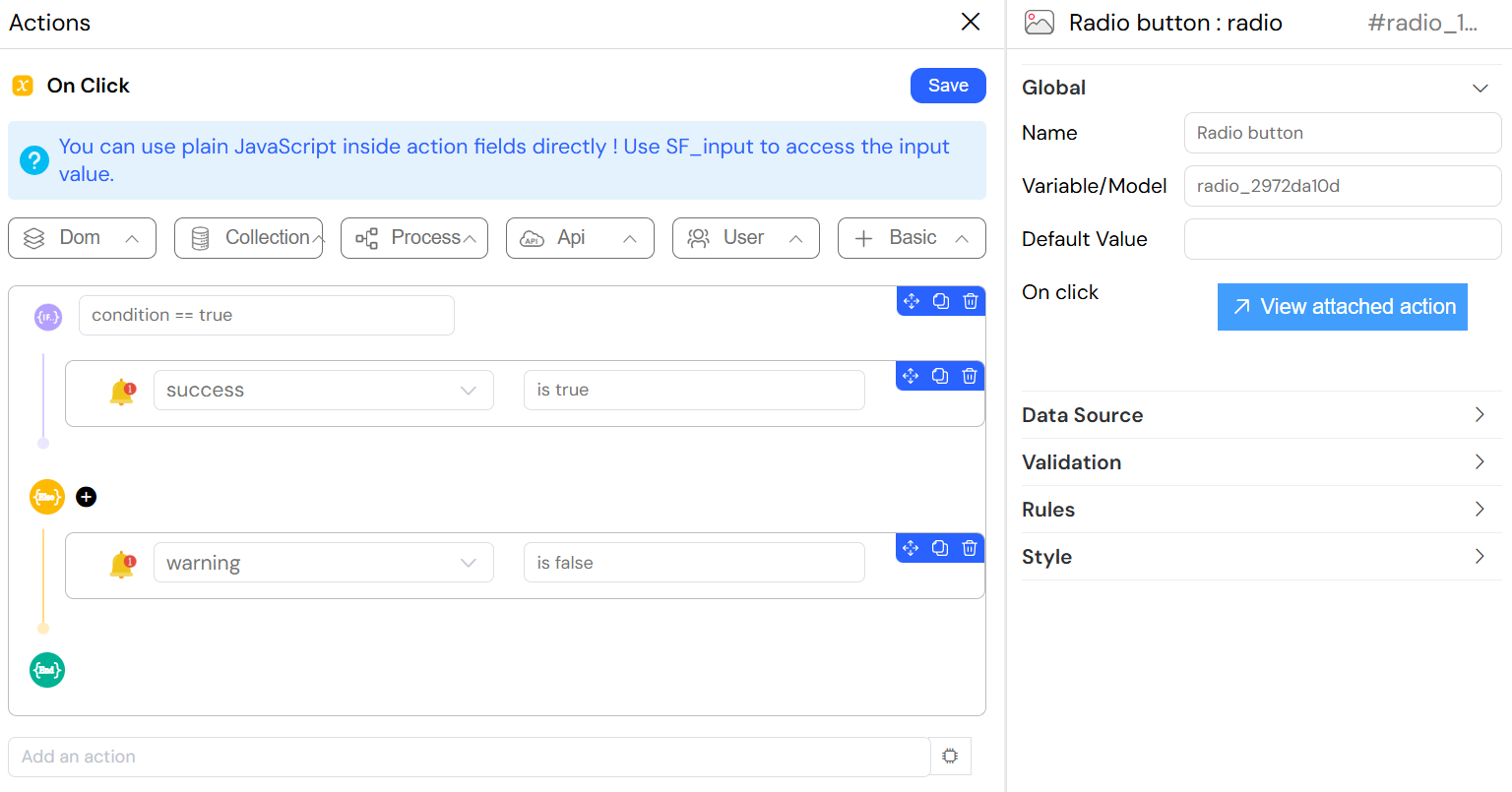This screenshot has width=1512, height=792.
Task: Click the Default Value input field
Action: click(x=1342, y=239)
